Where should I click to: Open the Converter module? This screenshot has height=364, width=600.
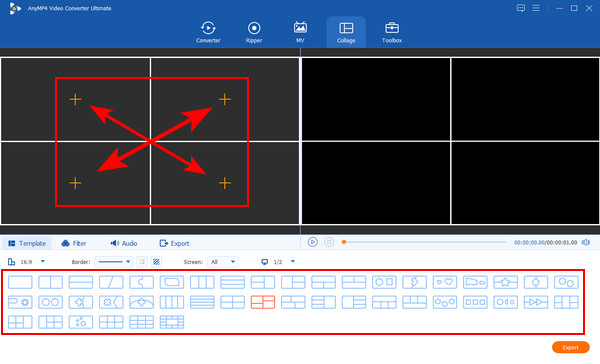click(208, 32)
